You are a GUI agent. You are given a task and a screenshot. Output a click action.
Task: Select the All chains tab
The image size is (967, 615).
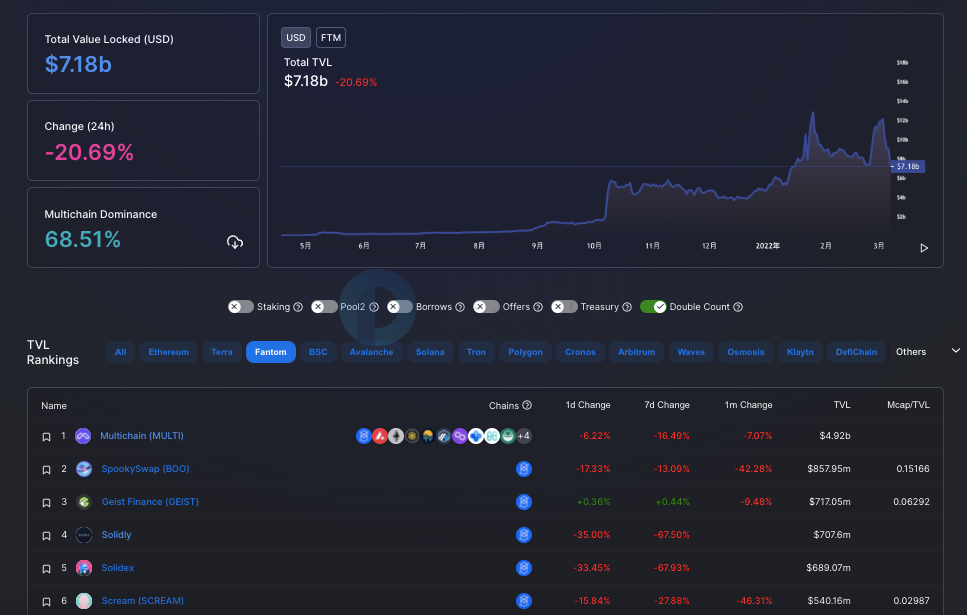(x=120, y=352)
